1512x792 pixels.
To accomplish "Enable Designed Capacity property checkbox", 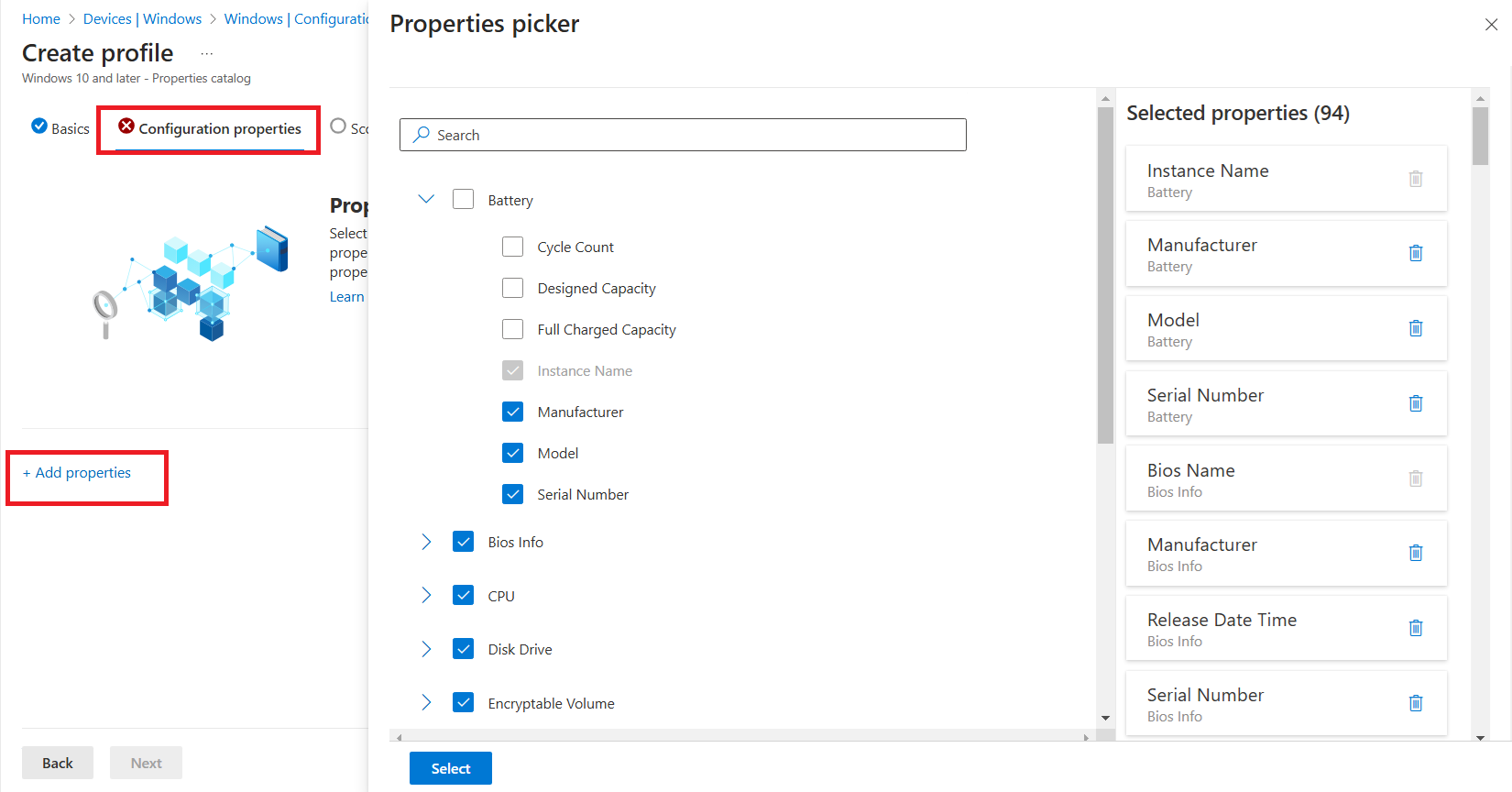I will [513, 288].
